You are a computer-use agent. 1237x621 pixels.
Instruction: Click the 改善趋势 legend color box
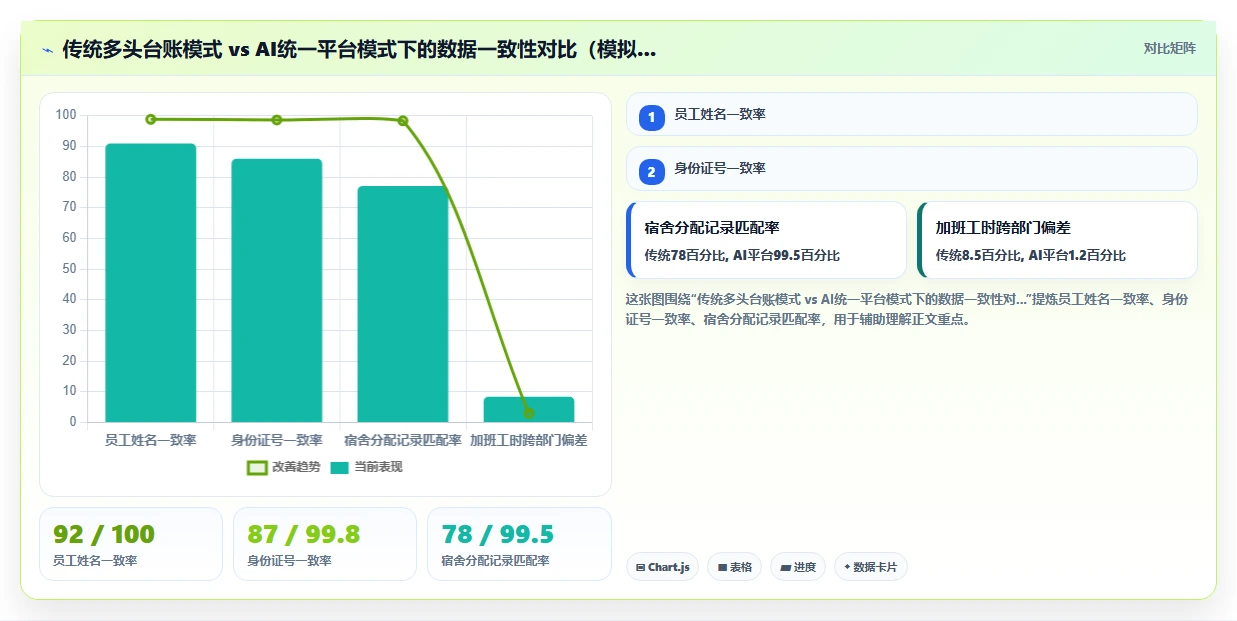click(257, 467)
